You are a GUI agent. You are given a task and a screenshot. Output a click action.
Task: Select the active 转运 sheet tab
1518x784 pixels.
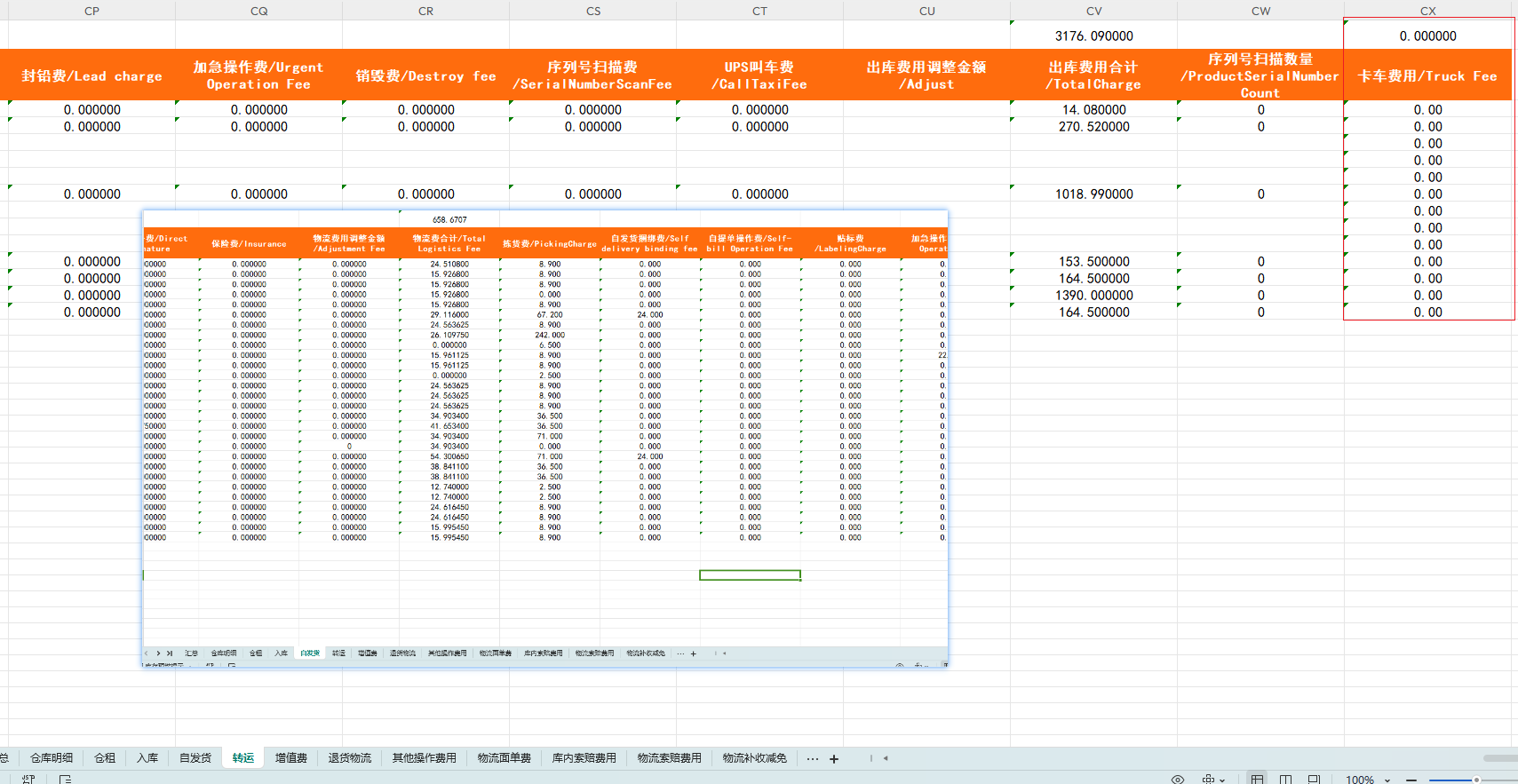pyautogui.click(x=243, y=758)
